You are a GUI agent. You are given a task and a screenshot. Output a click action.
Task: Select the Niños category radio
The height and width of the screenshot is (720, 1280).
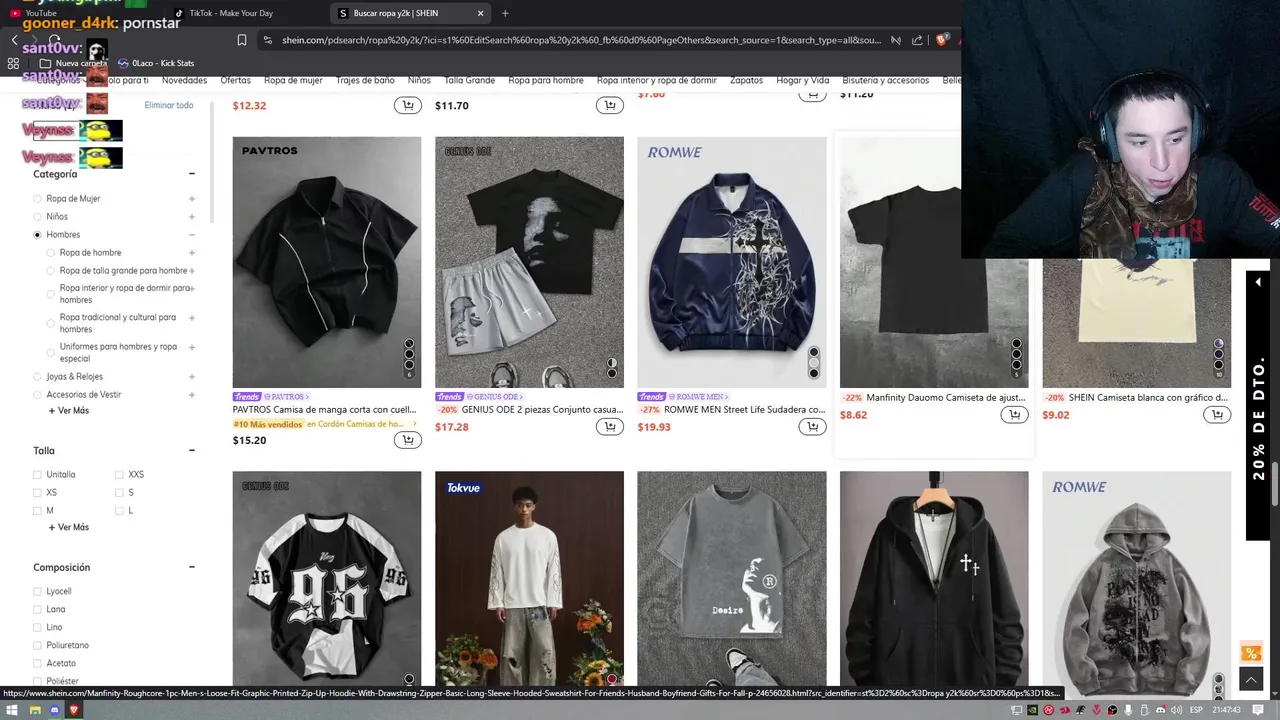coord(37,217)
